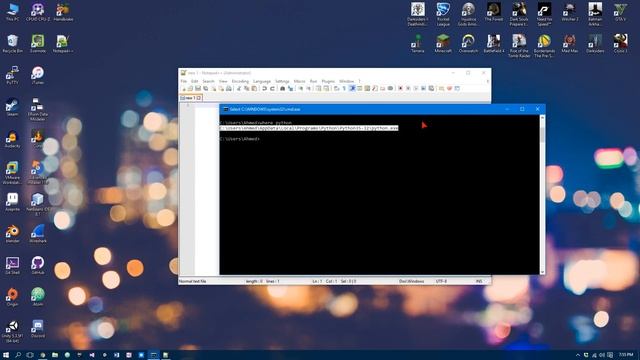Click the command prompt vertical scrollbar
The height and width of the screenshot is (360, 640).
(x=542, y=195)
